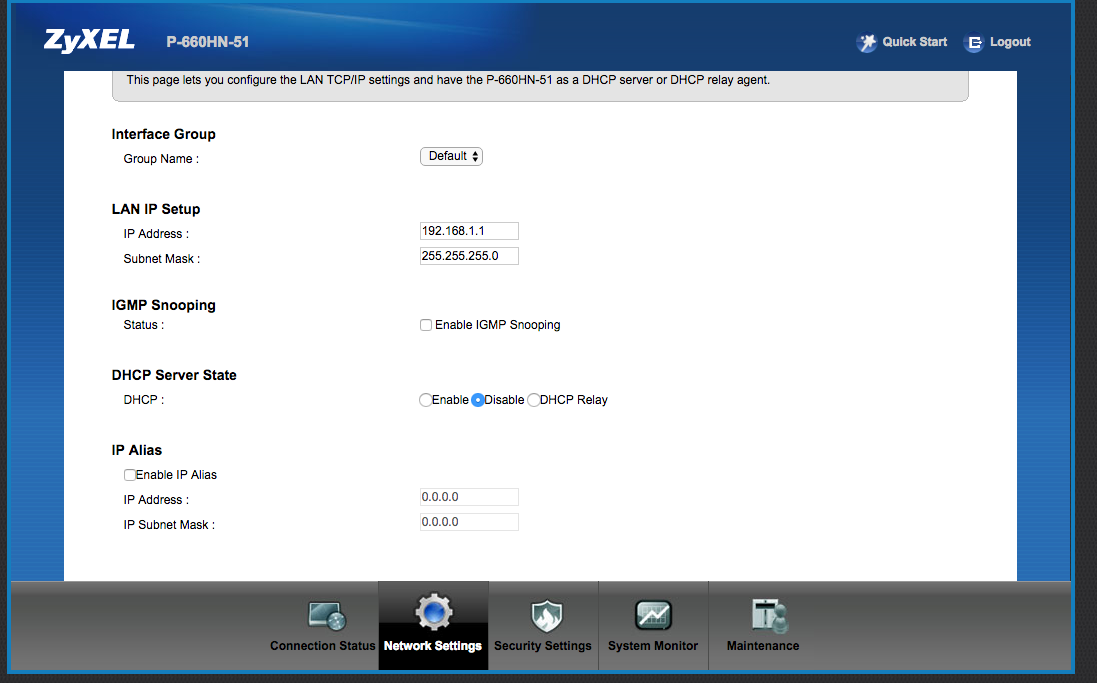The height and width of the screenshot is (683, 1097).
Task: Click the DHCP Server State heading
Action: tap(174, 375)
